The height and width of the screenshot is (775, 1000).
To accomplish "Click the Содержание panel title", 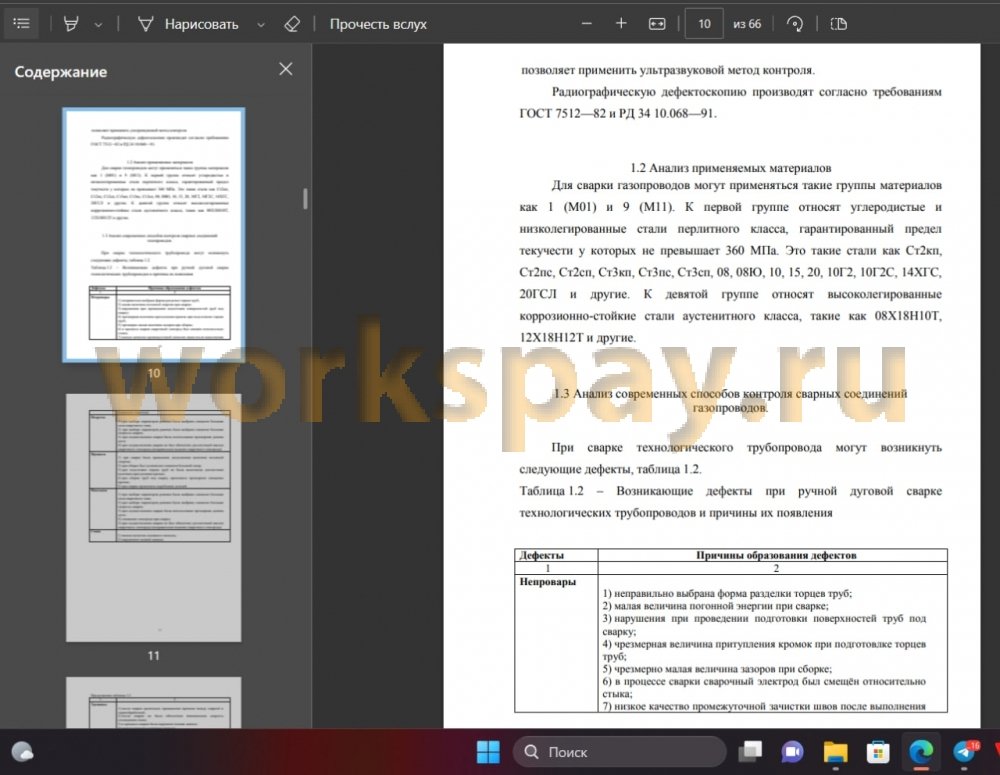I will pyautogui.click(x=61, y=72).
